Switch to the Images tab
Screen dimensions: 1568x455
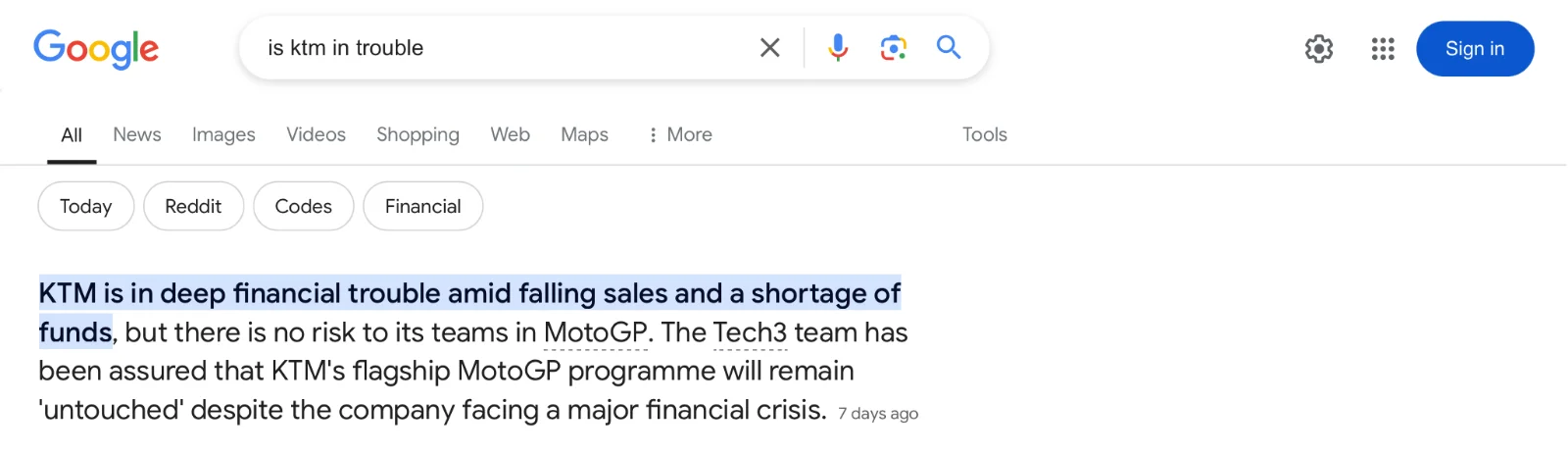(223, 134)
